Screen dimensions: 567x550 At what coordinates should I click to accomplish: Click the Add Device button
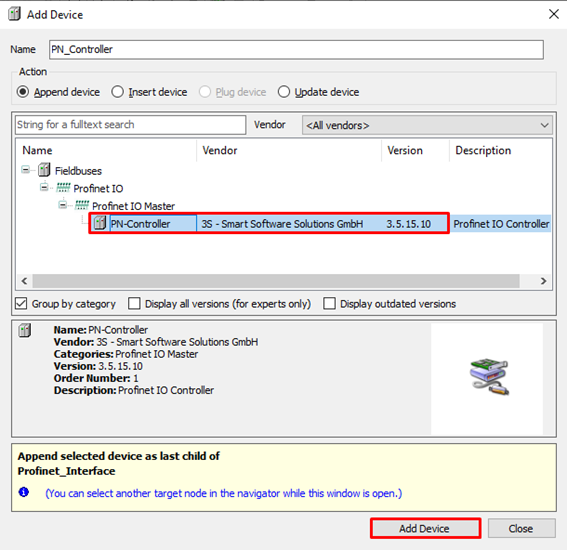point(425,528)
